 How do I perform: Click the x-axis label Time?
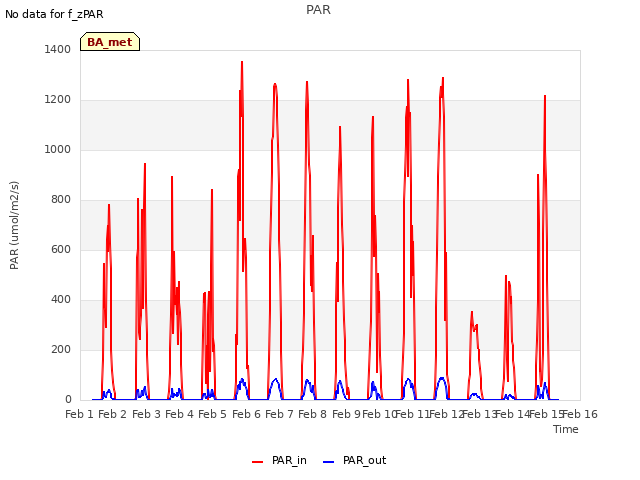click(x=566, y=429)
